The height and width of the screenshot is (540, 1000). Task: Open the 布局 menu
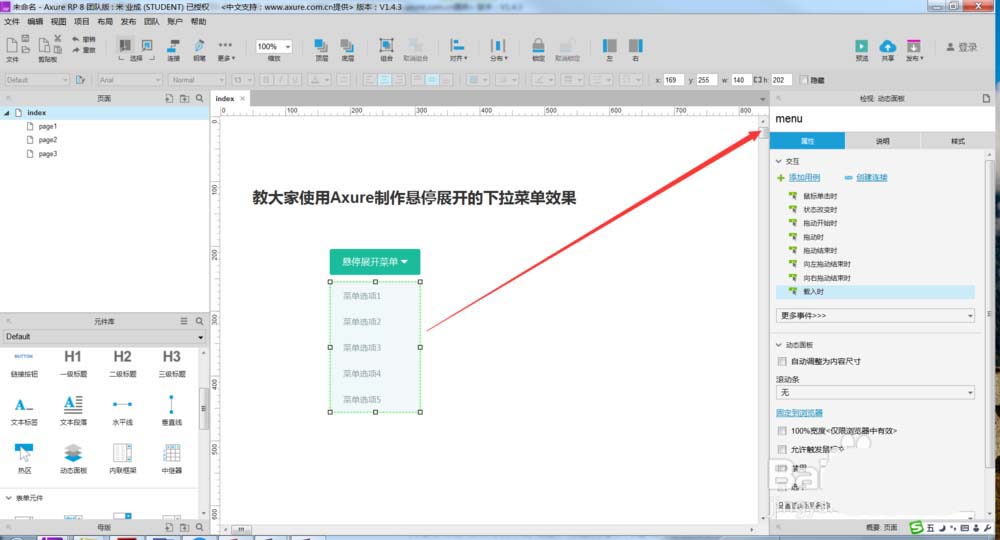point(105,22)
